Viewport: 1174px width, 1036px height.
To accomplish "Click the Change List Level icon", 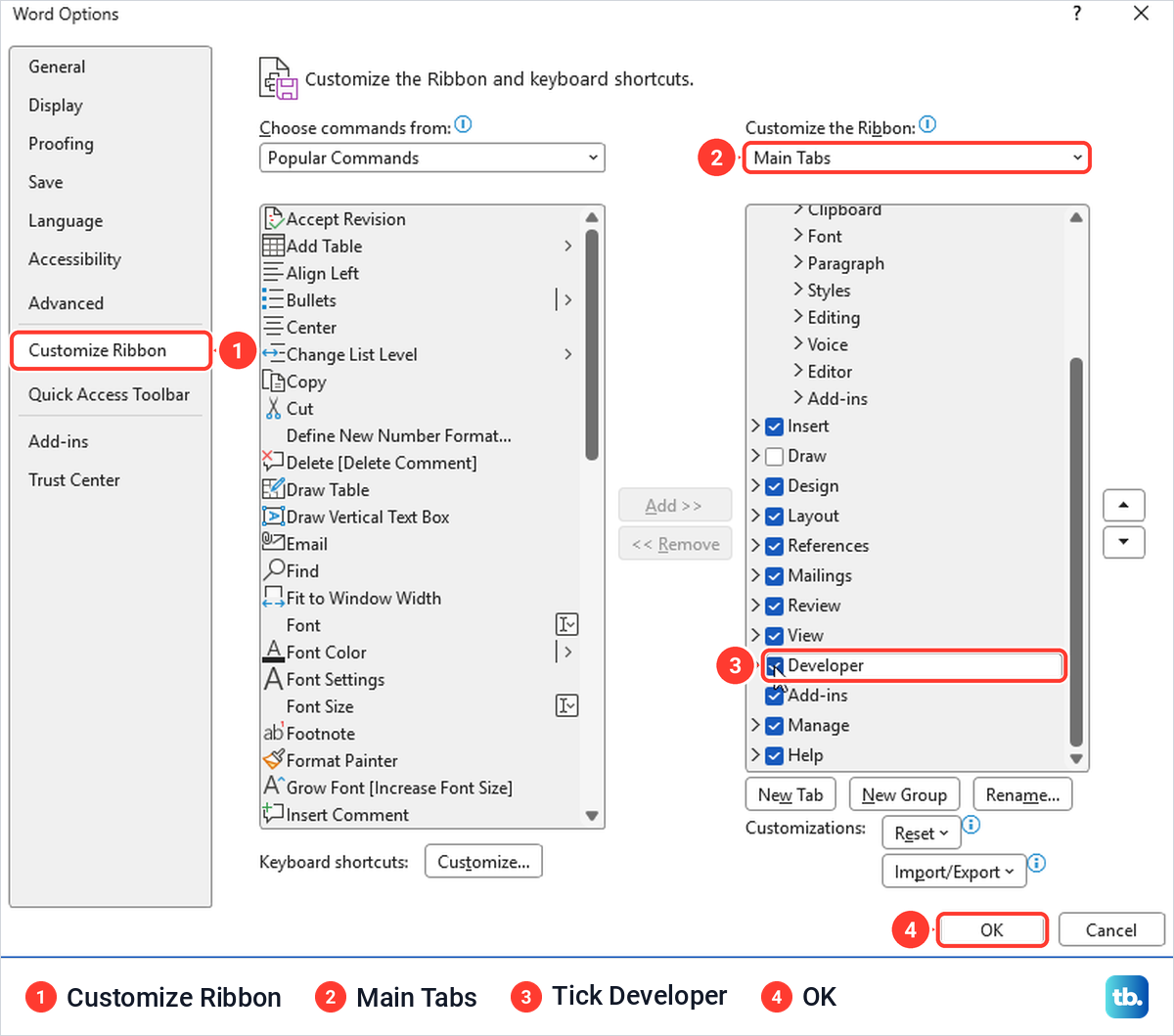I will coord(274,354).
